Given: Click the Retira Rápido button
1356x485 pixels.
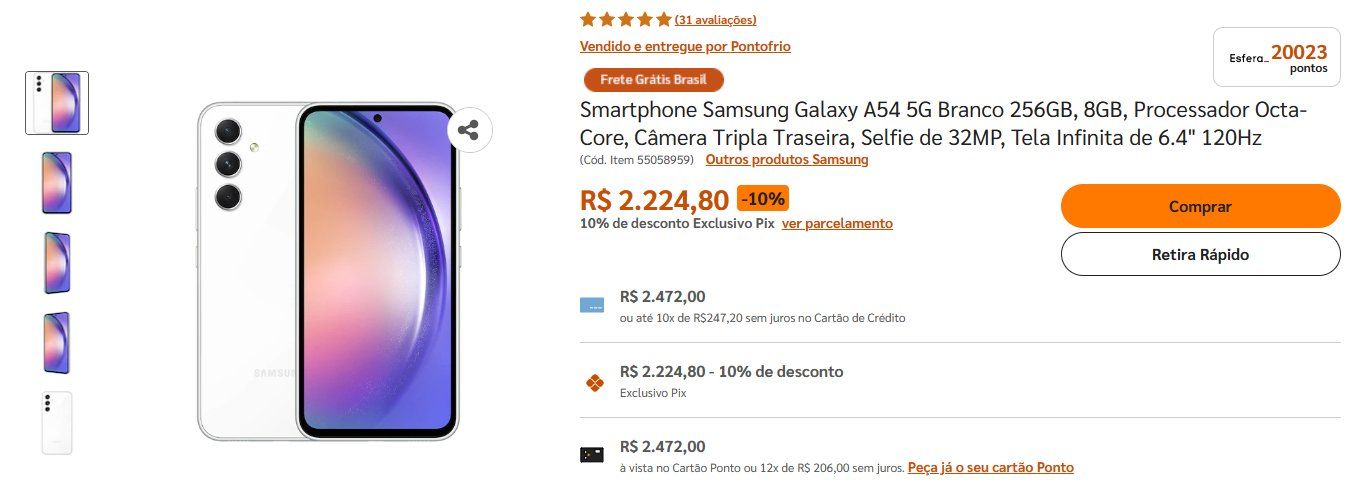Looking at the screenshot, I should click(1200, 254).
